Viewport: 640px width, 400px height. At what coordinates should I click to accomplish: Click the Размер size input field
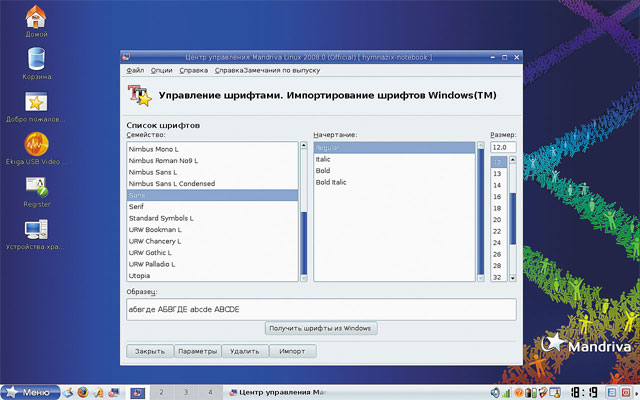pos(503,147)
